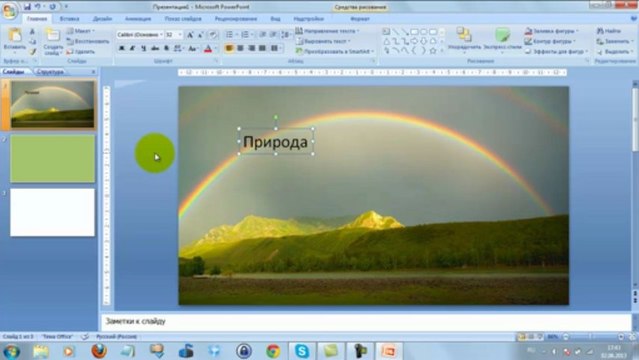This screenshot has height=360, width=639.
Task: Toggle strikethrough formatting
Action: click(155, 49)
